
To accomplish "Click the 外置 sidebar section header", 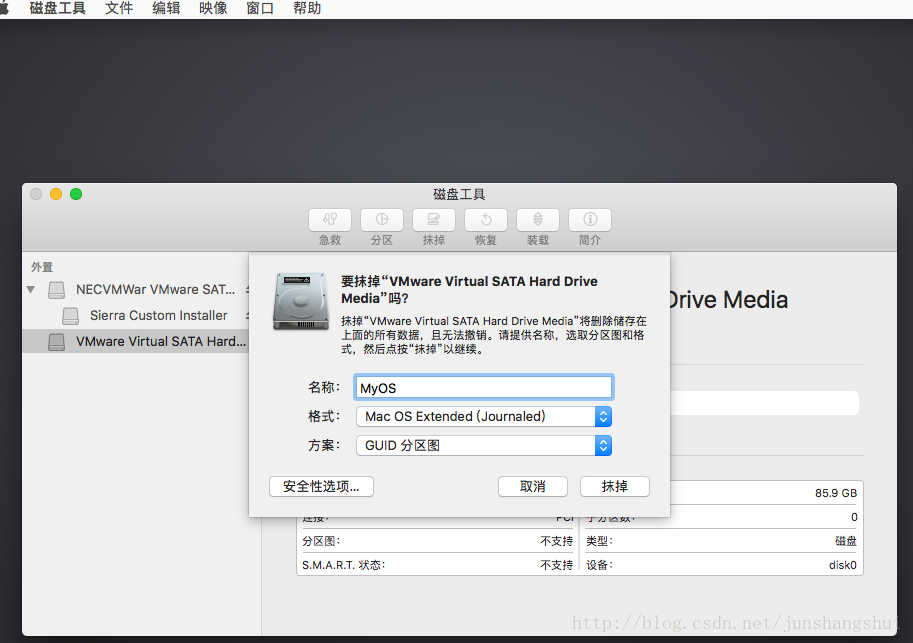I will click(x=42, y=267).
